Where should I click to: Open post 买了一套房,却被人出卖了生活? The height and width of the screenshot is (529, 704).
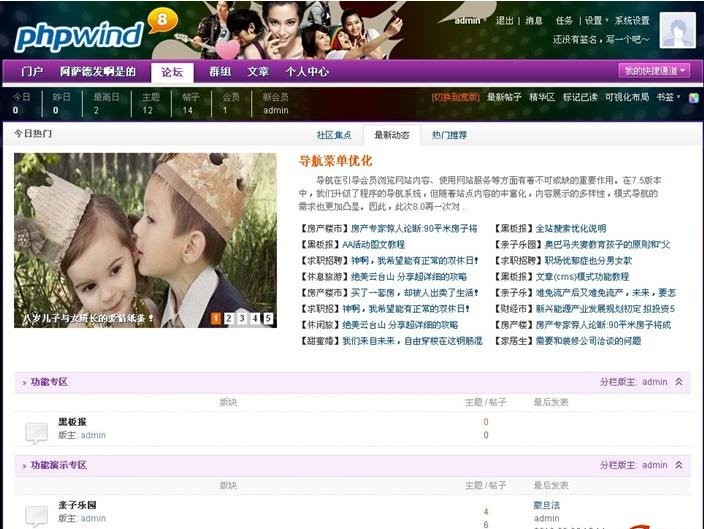tap(414, 293)
